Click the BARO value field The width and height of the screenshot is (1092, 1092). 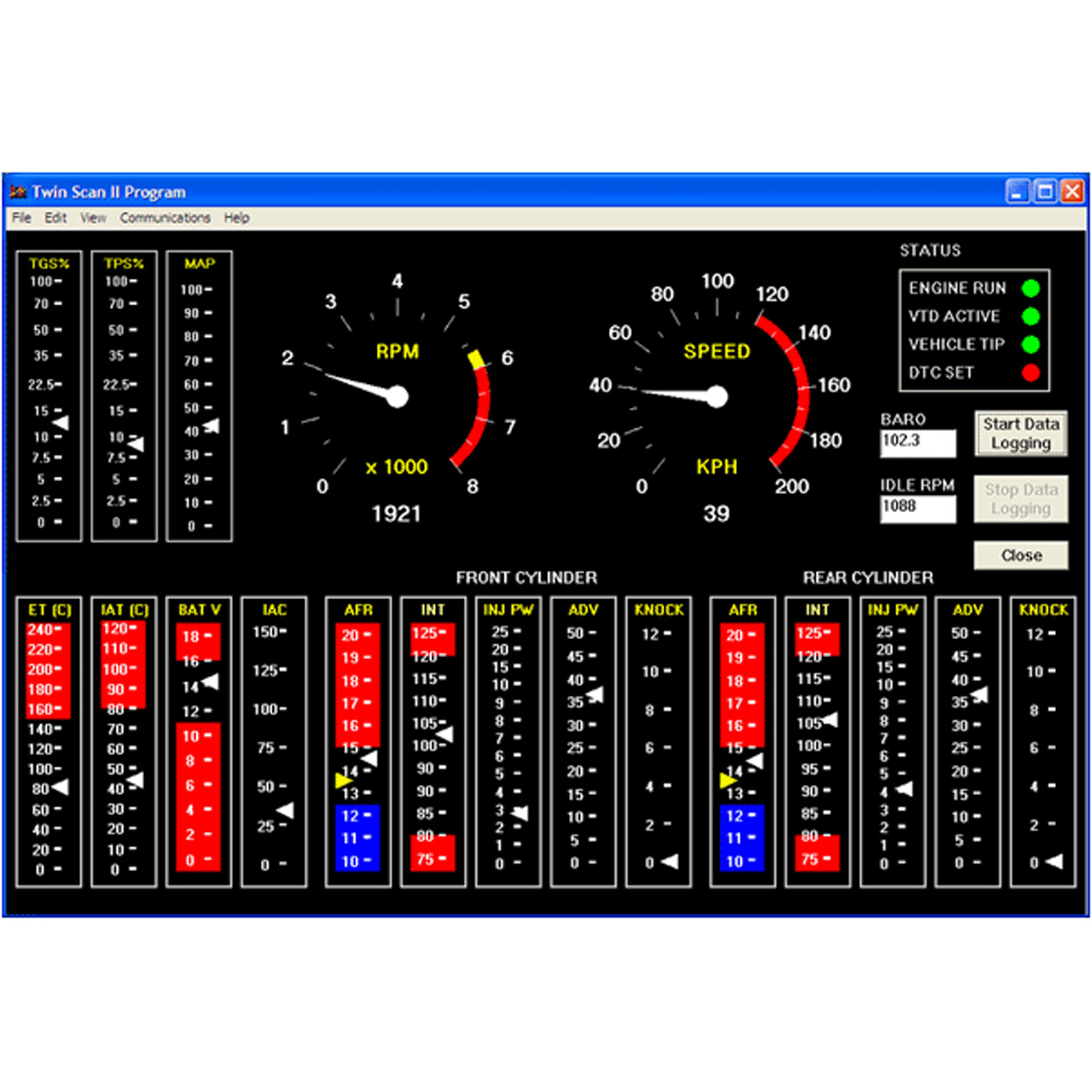click(x=917, y=442)
